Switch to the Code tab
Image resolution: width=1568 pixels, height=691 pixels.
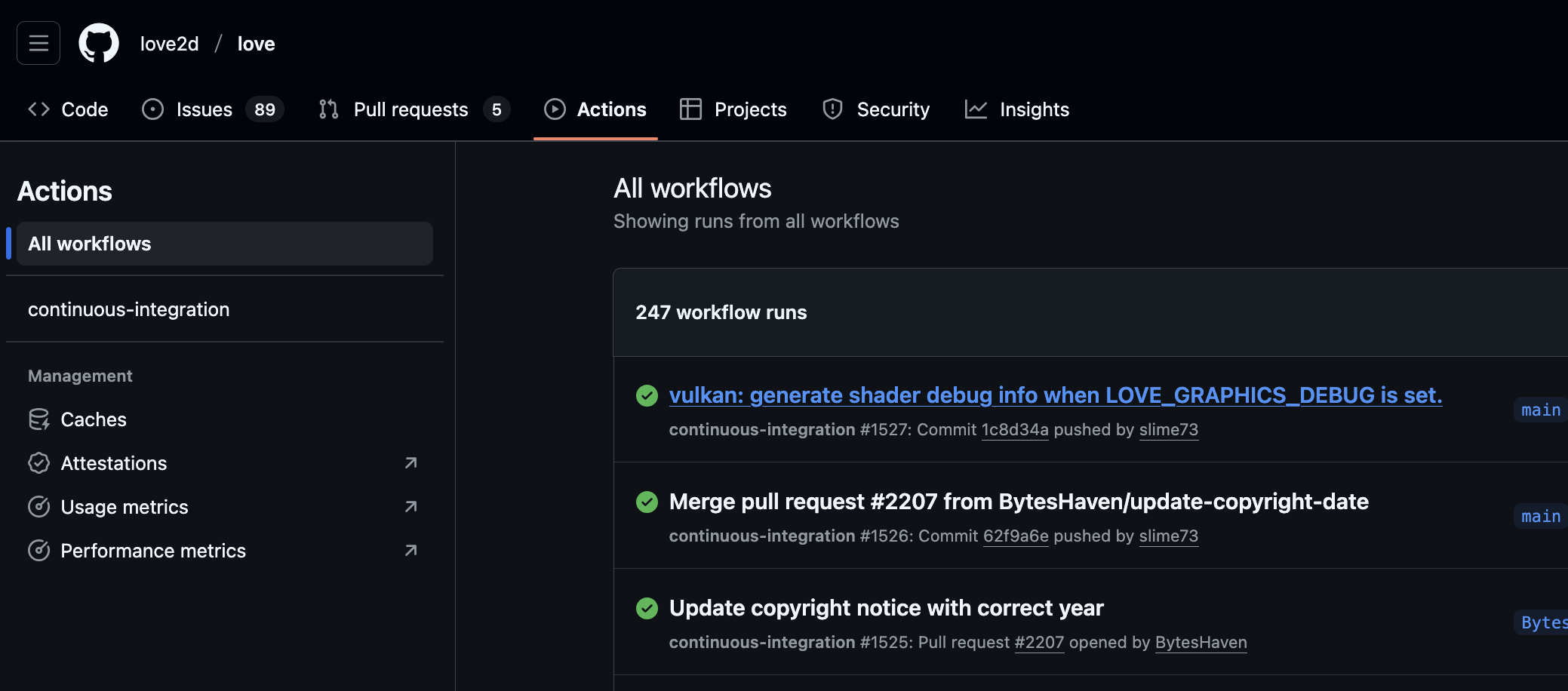point(68,109)
